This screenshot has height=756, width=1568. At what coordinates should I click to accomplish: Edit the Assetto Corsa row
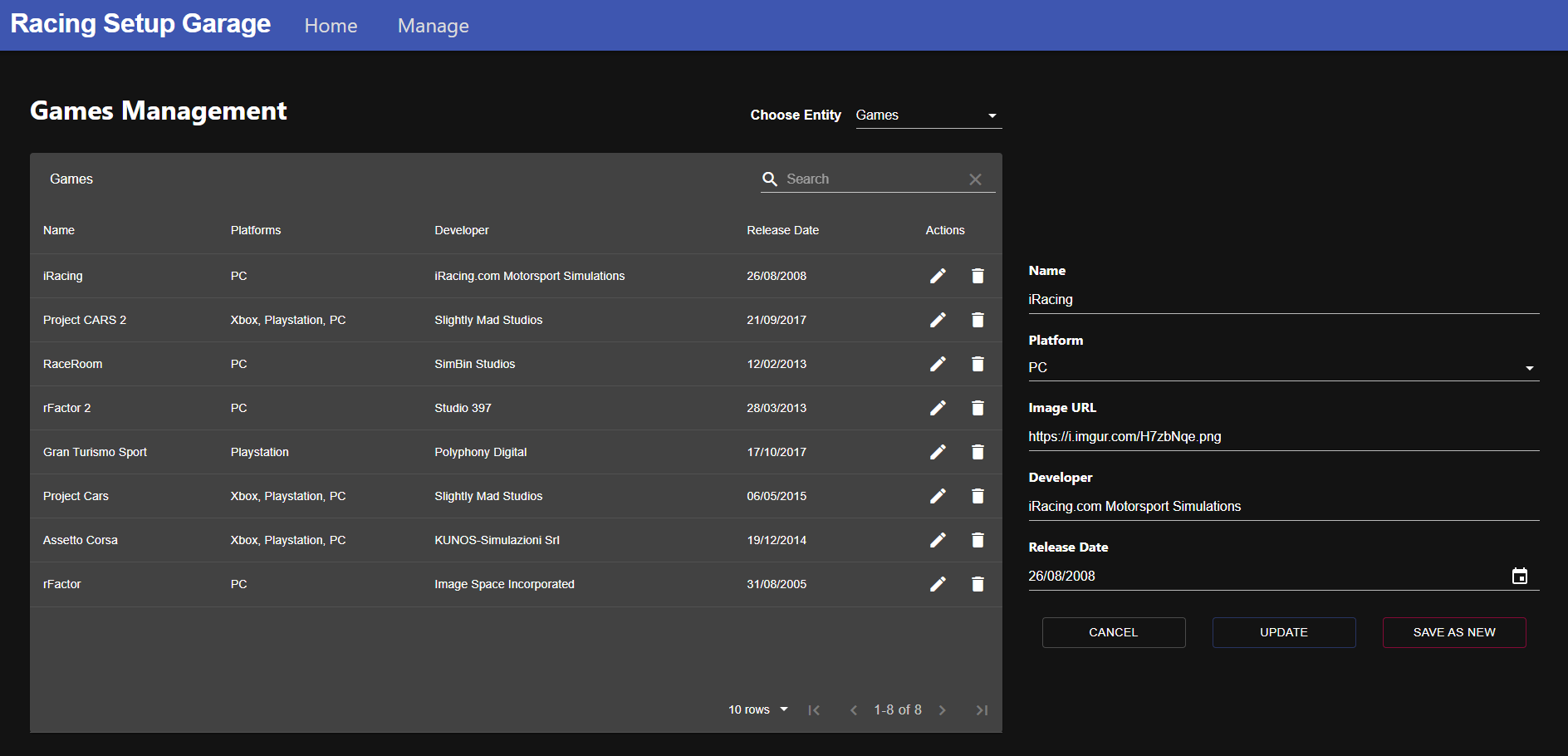click(938, 540)
